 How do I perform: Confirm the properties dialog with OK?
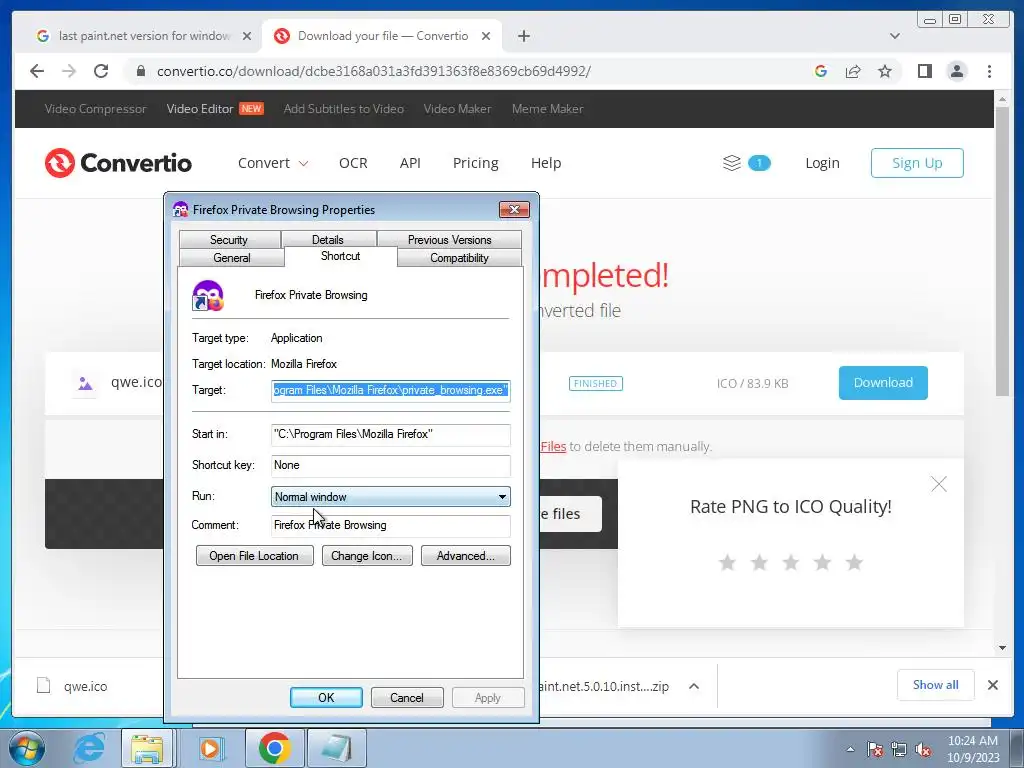click(326, 697)
